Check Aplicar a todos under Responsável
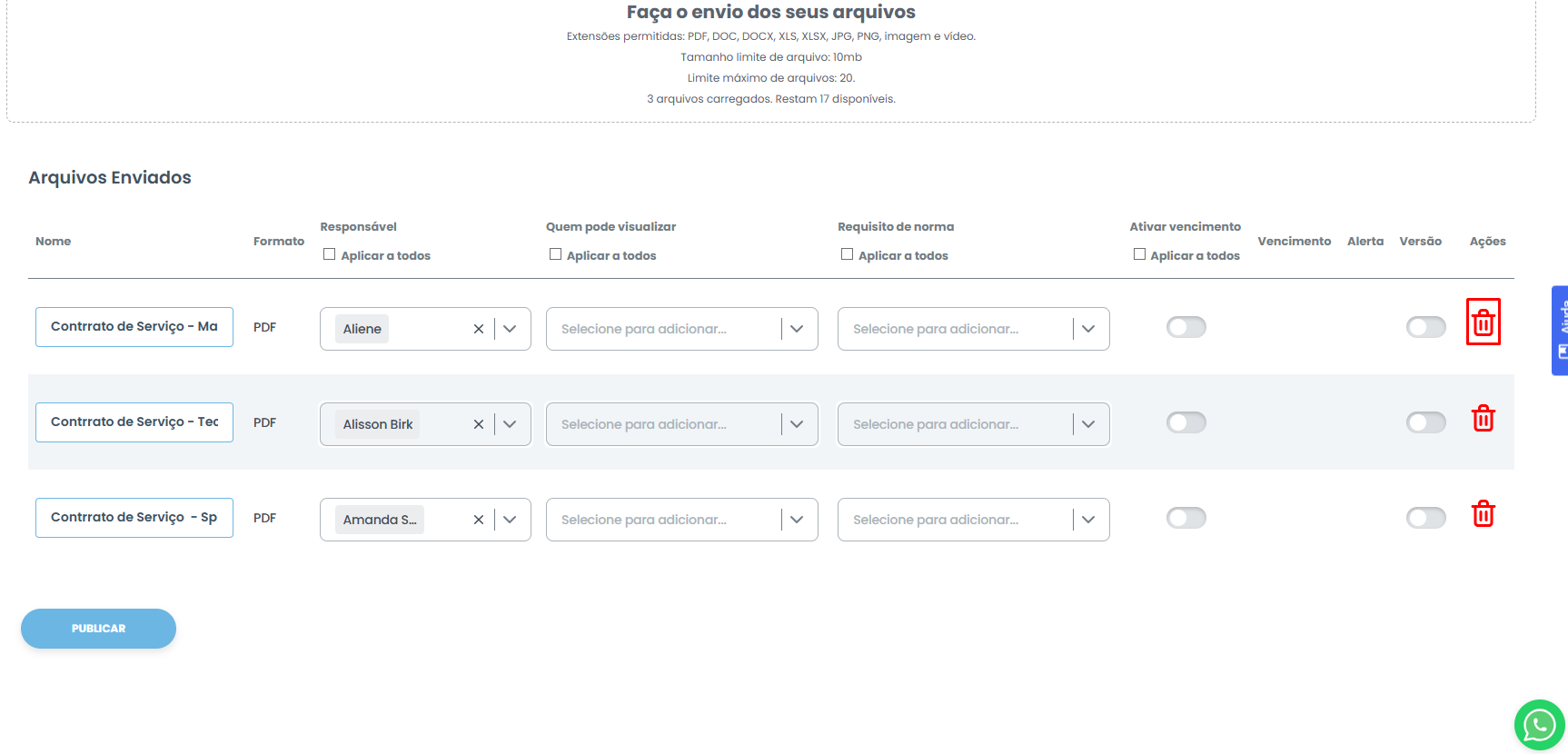Image resolution: width=1568 pixels, height=754 pixels. [330, 255]
